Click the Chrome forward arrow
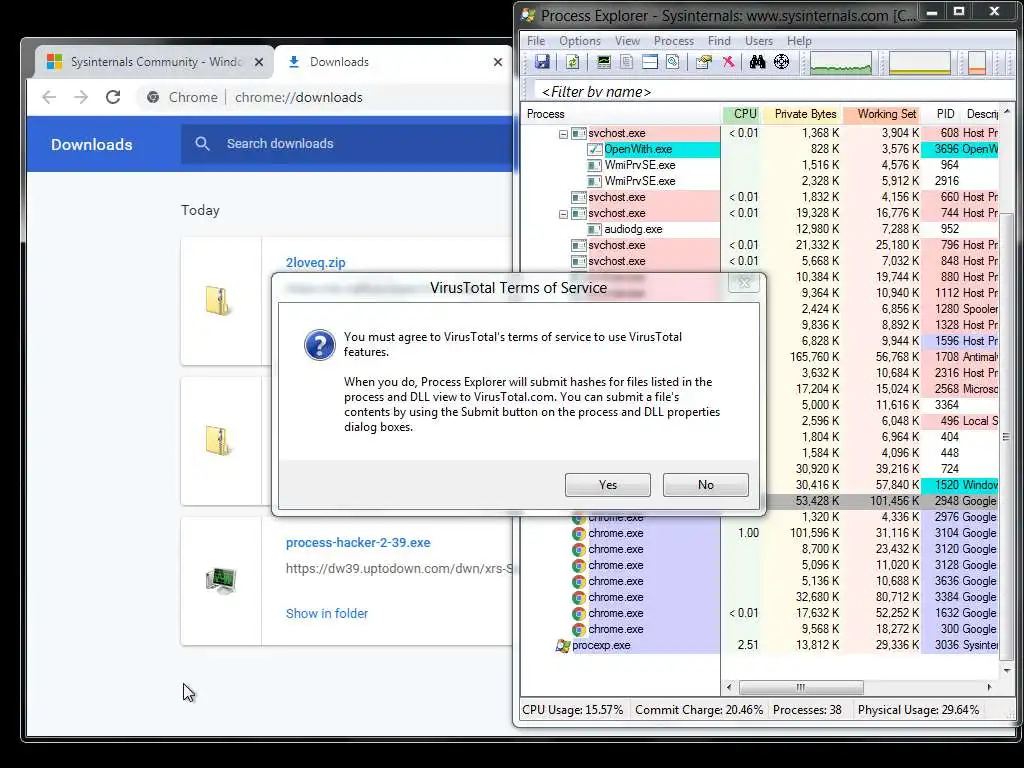 [x=81, y=97]
